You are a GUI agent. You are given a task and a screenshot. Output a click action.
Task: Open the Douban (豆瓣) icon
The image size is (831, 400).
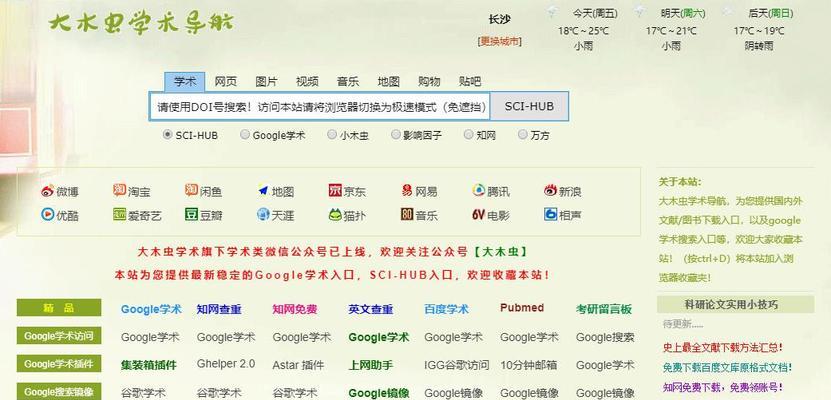click(191, 215)
